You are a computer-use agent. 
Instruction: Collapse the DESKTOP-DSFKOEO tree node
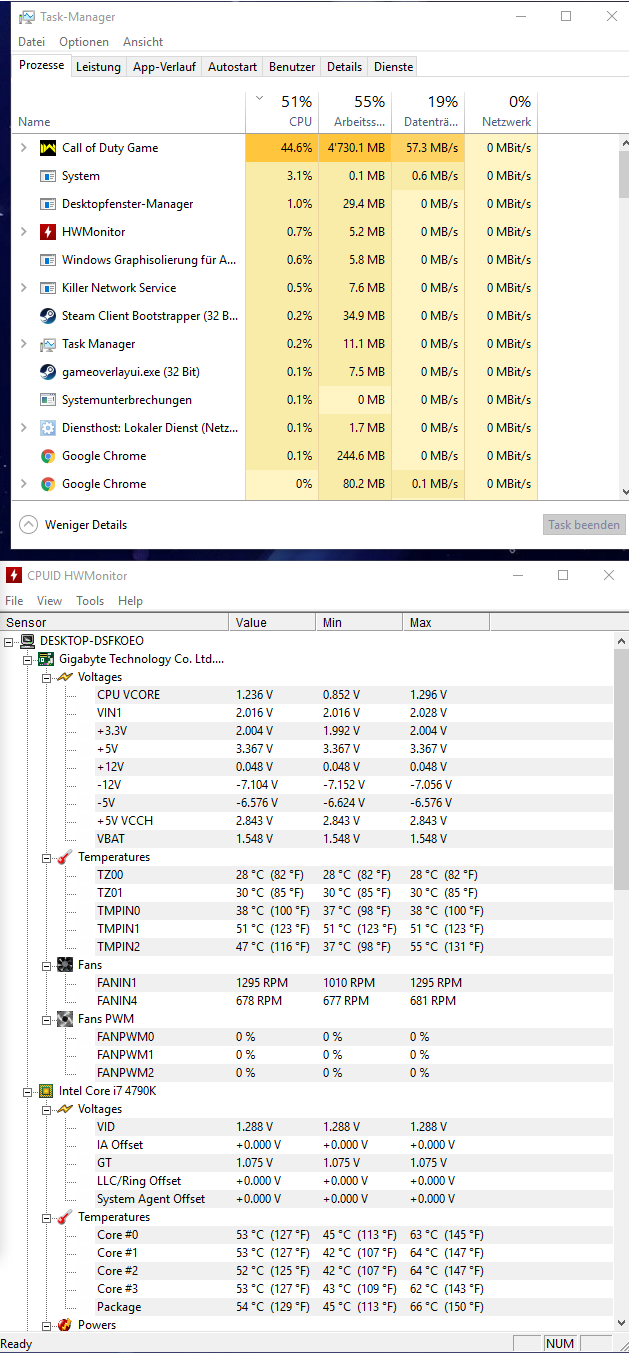[x=10, y=641]
